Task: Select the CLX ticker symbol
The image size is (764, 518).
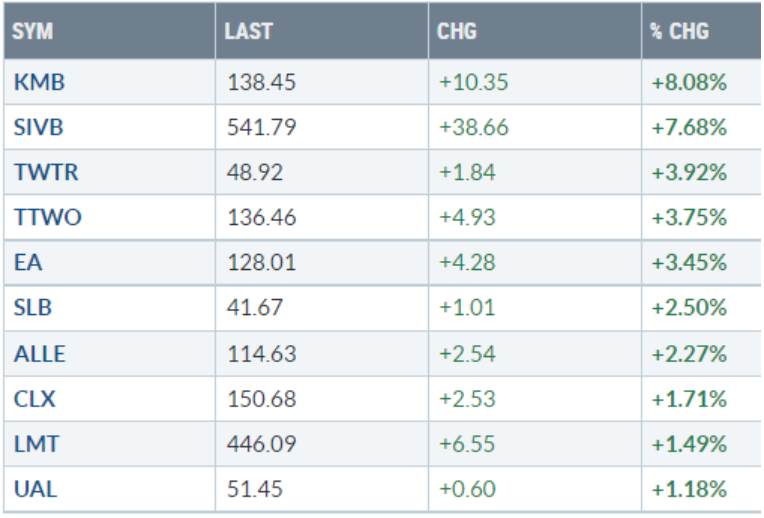Action: point(35,399)
